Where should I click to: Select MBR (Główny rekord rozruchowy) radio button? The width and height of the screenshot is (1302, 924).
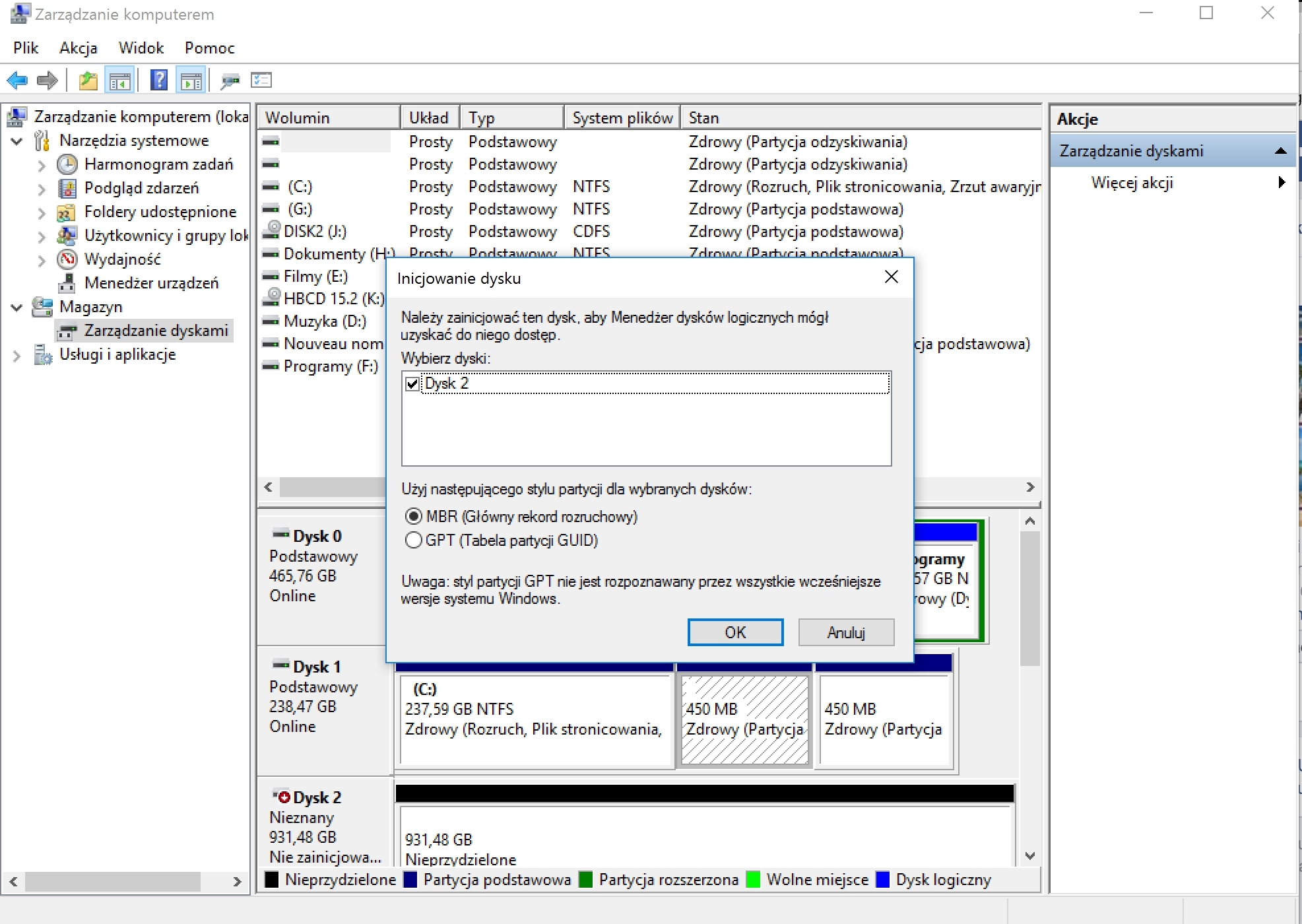[414, 516]
